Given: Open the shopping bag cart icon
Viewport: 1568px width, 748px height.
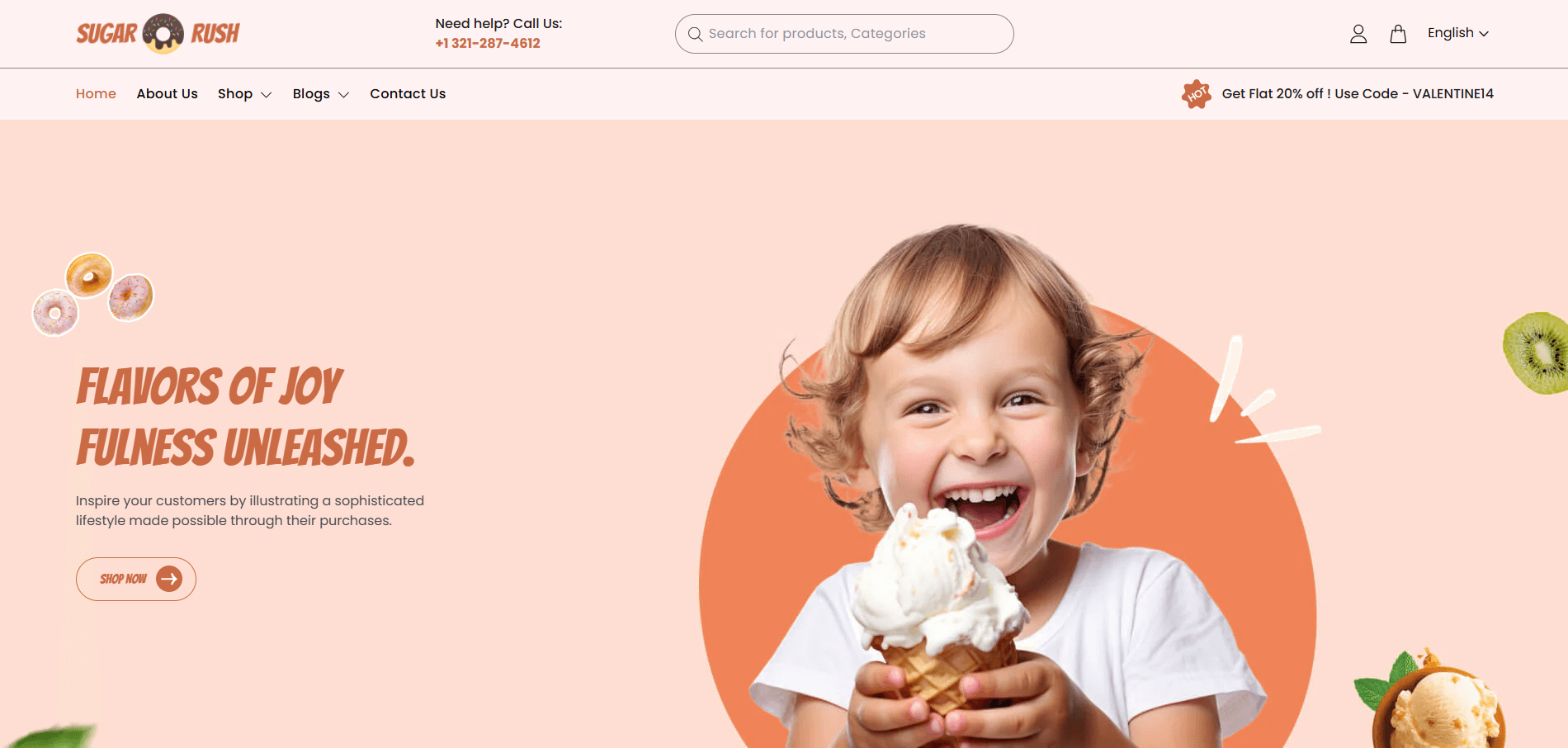Looking at the screenshot, I should coord(1398,34).
